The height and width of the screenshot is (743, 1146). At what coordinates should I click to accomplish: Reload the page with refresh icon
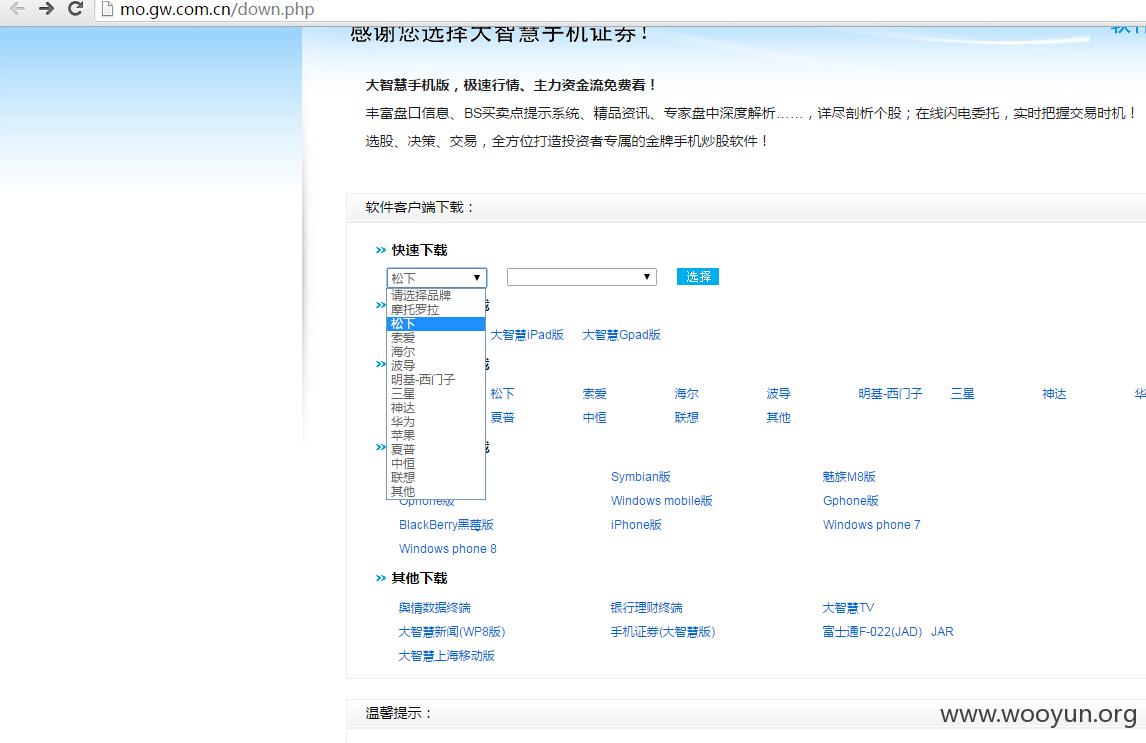(x=75, y=9)
